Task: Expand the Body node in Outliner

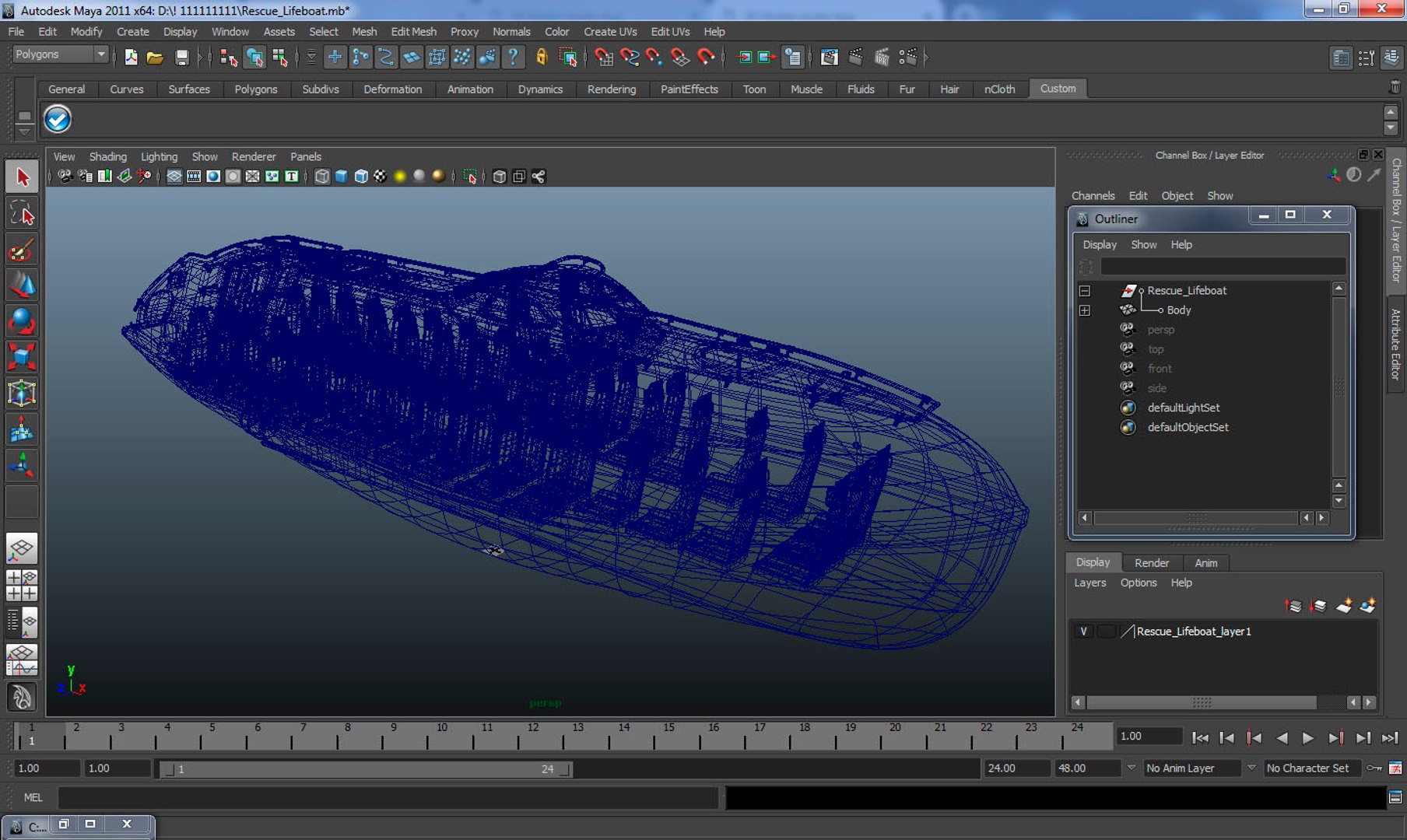Action: [1085, 310]
